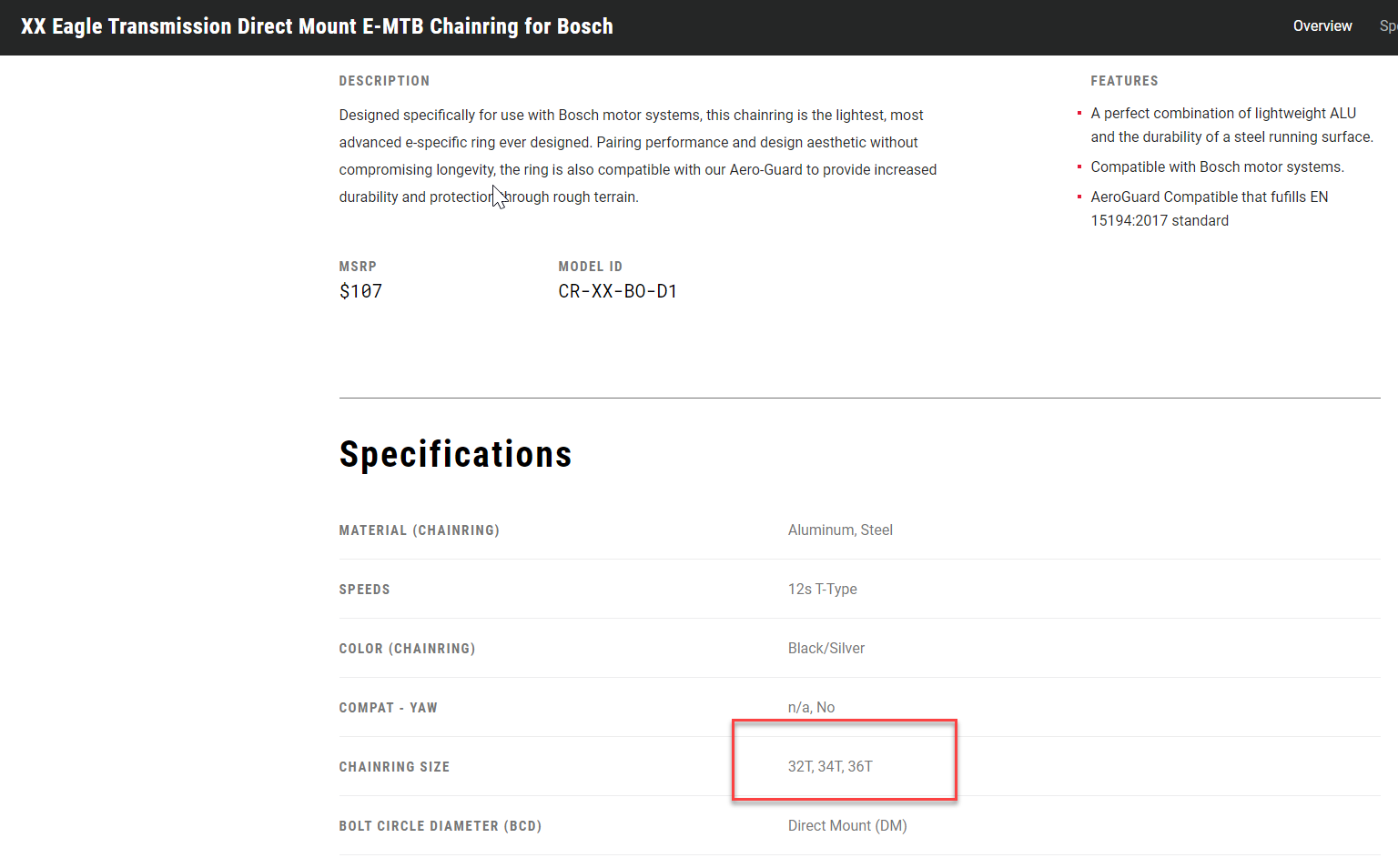1398x868 pixels.
Task: Select the value n/a, No
Action: click(811, 707)
